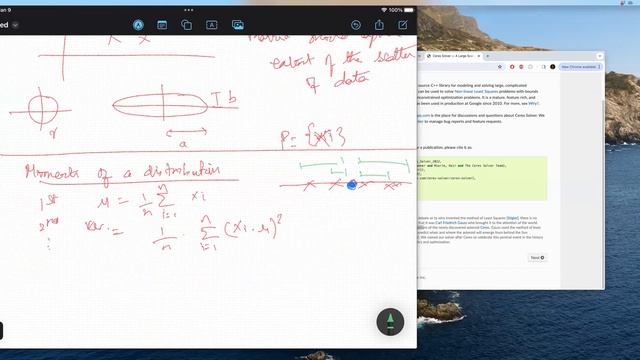This screenshot has height=360, width=640.
Task: Open the board title dropdown chevron
Action: coord(15,25)
